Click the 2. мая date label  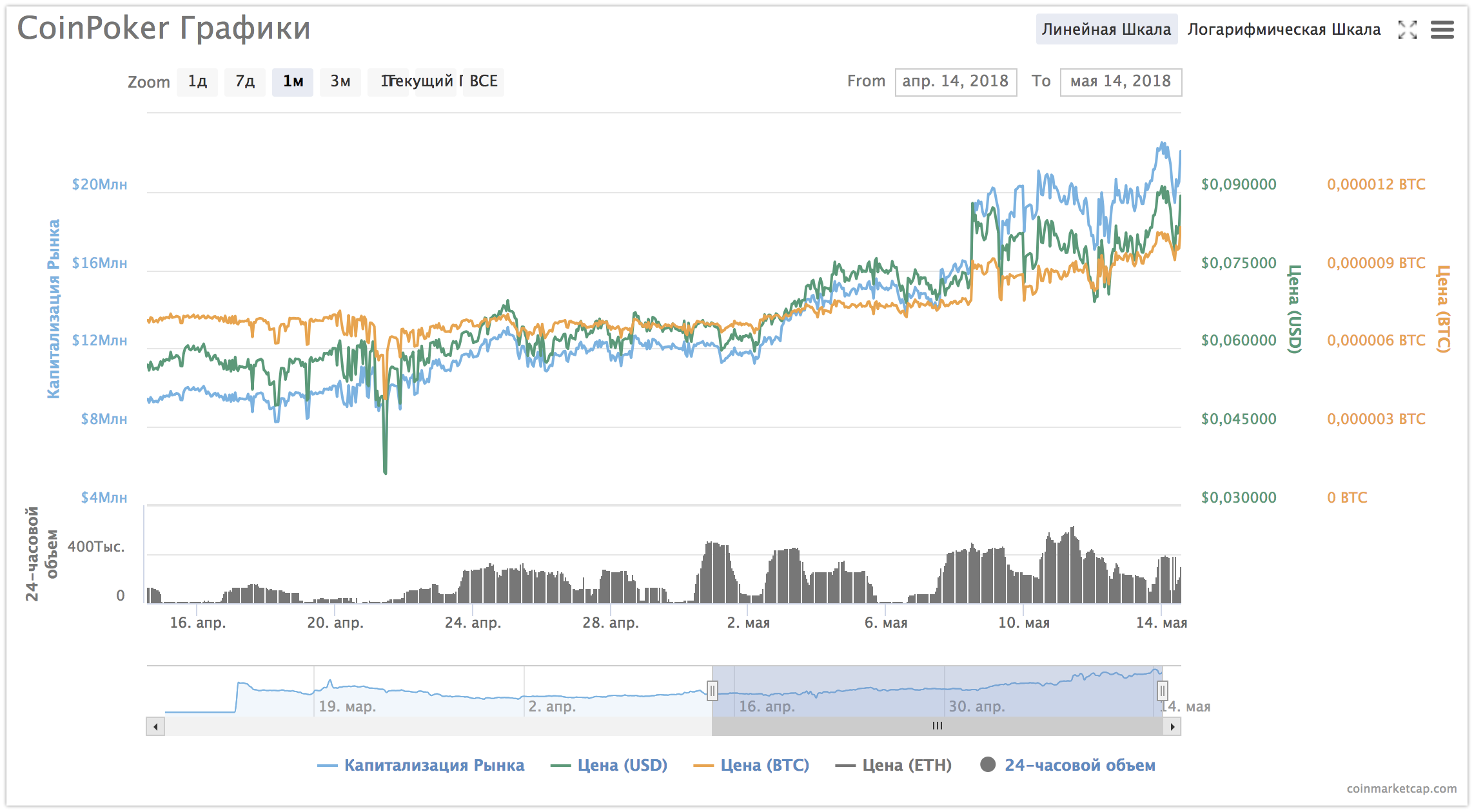tap(748, 623)
